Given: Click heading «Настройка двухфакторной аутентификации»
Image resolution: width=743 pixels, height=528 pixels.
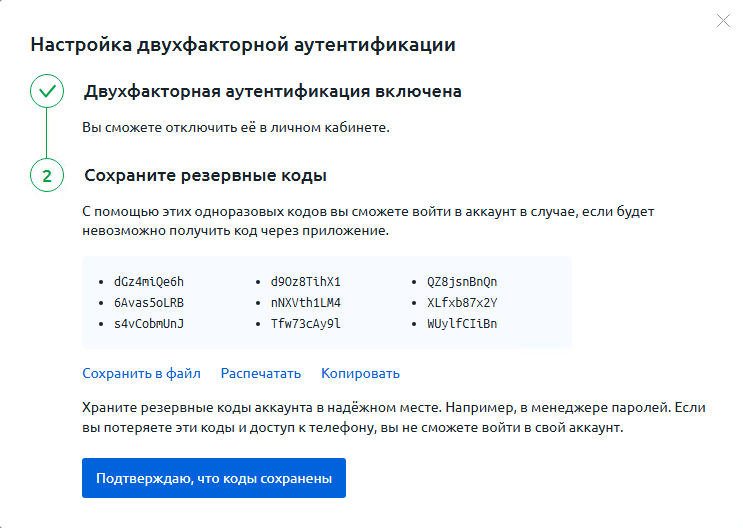Looking at the screenshot, I should point(243,45).
